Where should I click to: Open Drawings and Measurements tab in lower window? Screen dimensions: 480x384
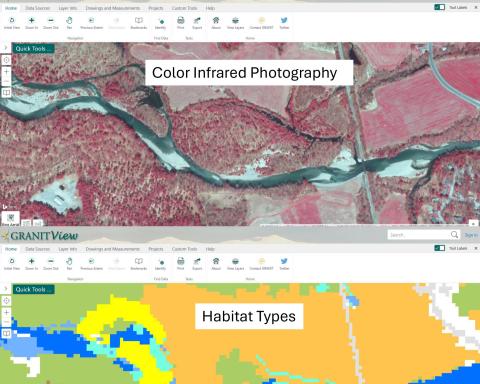[x=113, y=249]
